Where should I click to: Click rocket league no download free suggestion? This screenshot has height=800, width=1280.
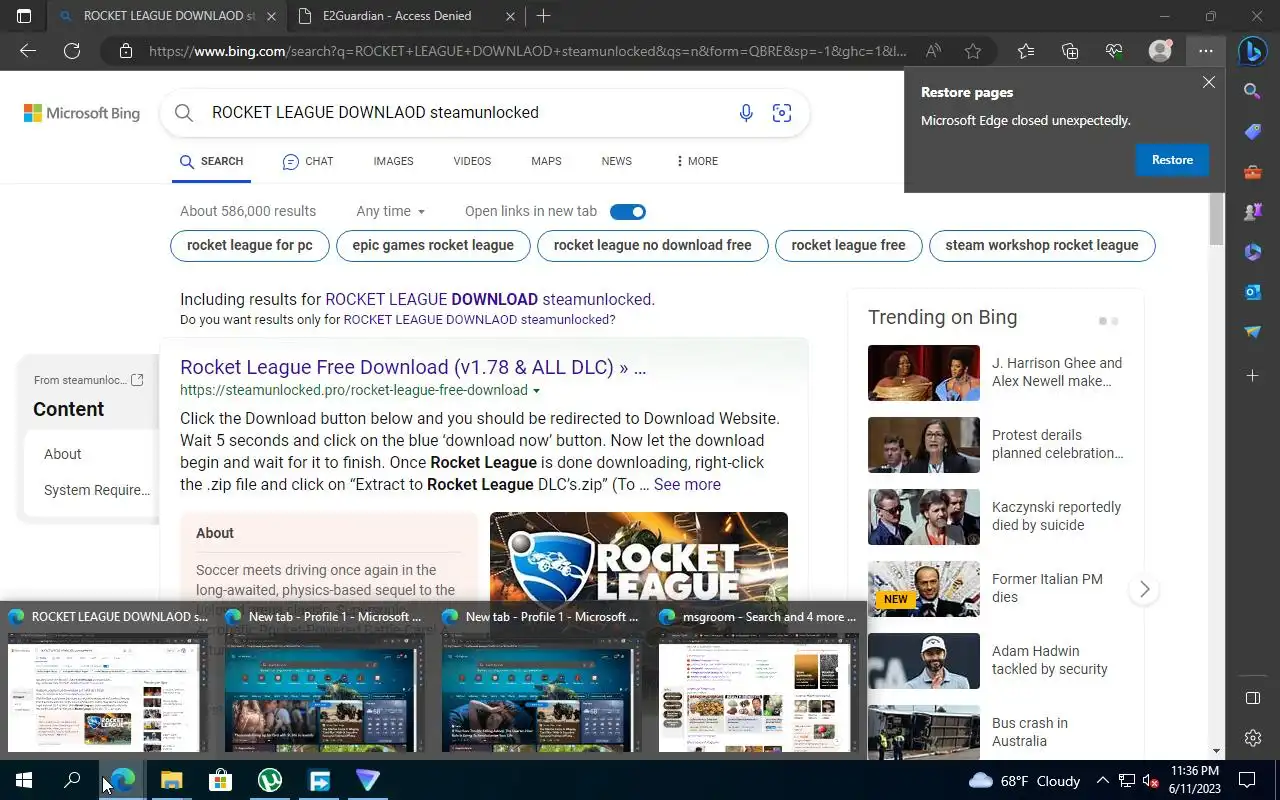tap(653, 245)
